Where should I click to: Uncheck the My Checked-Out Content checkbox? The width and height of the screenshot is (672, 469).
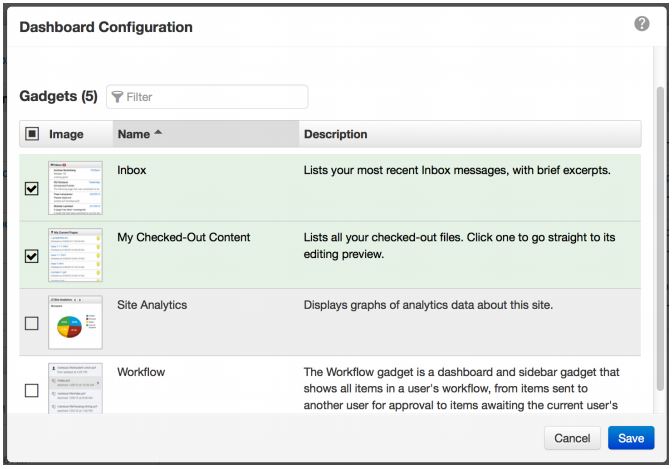(30, 256)
